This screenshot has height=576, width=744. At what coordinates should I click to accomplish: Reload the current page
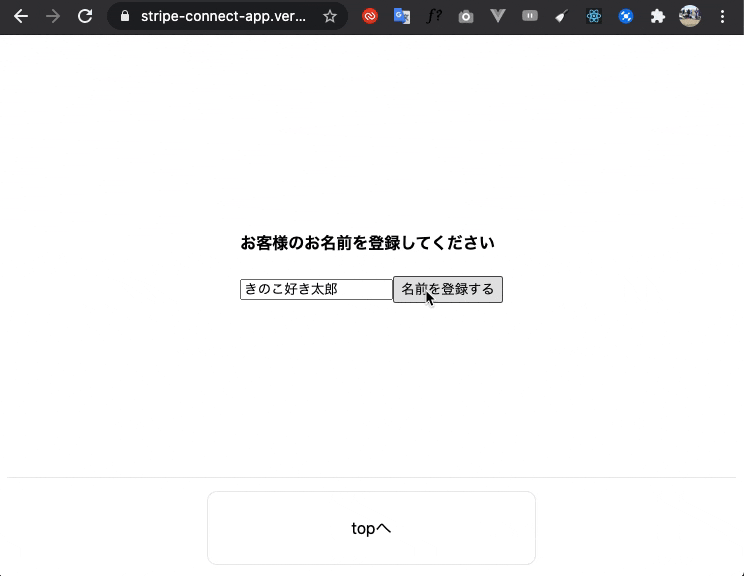pyautogui.click(x=85, y=17)
